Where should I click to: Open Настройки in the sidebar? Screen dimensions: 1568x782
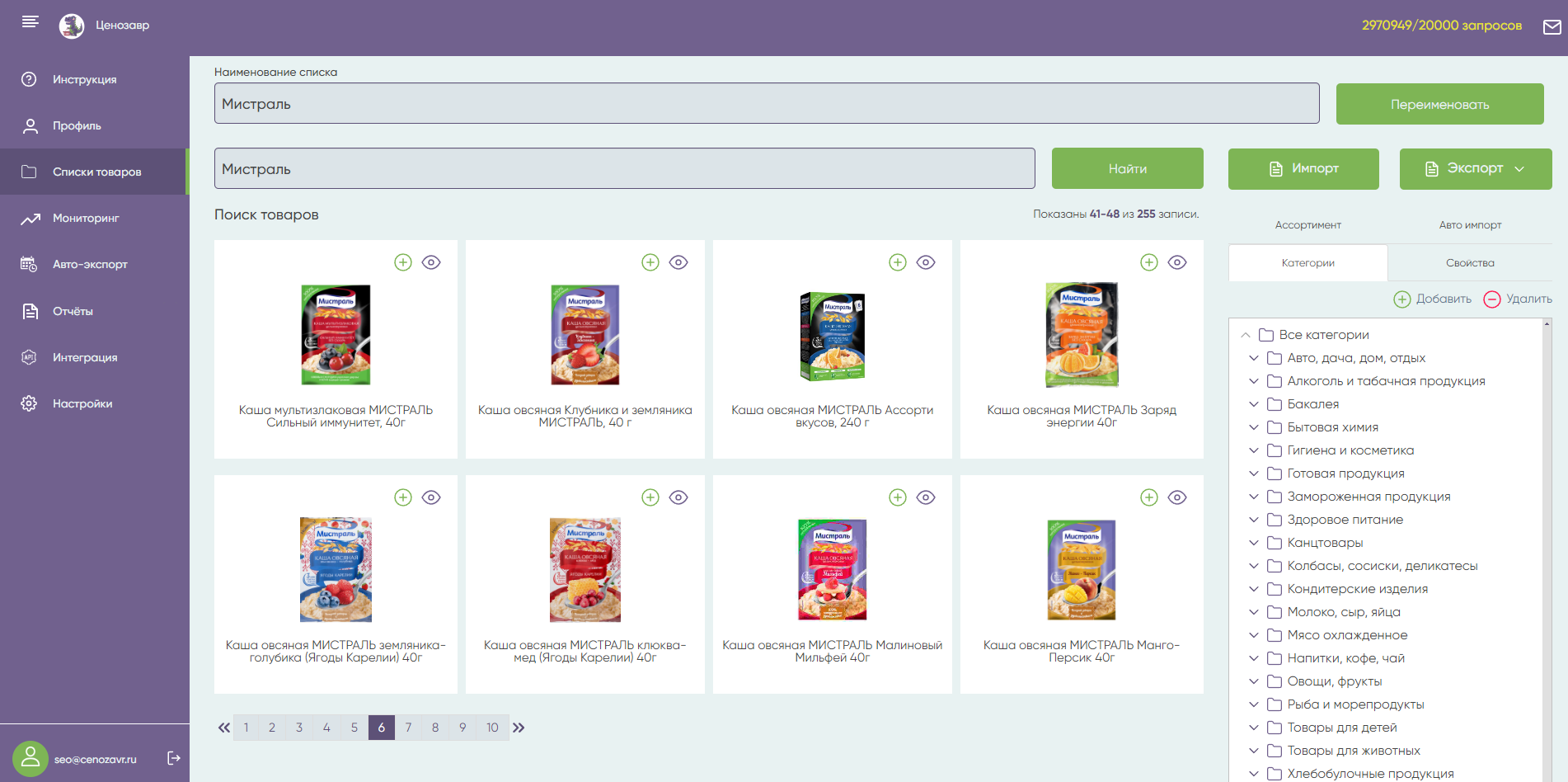[95, 403]
